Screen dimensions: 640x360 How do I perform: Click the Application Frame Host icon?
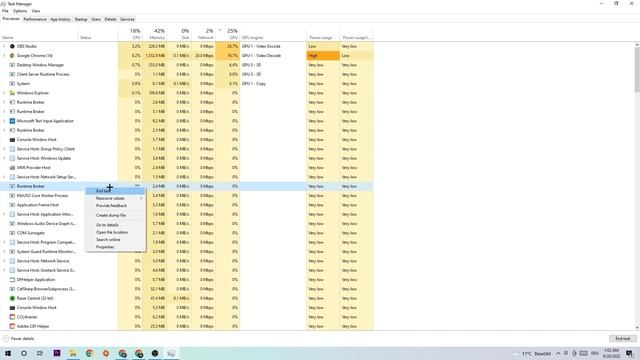point(12,205)
